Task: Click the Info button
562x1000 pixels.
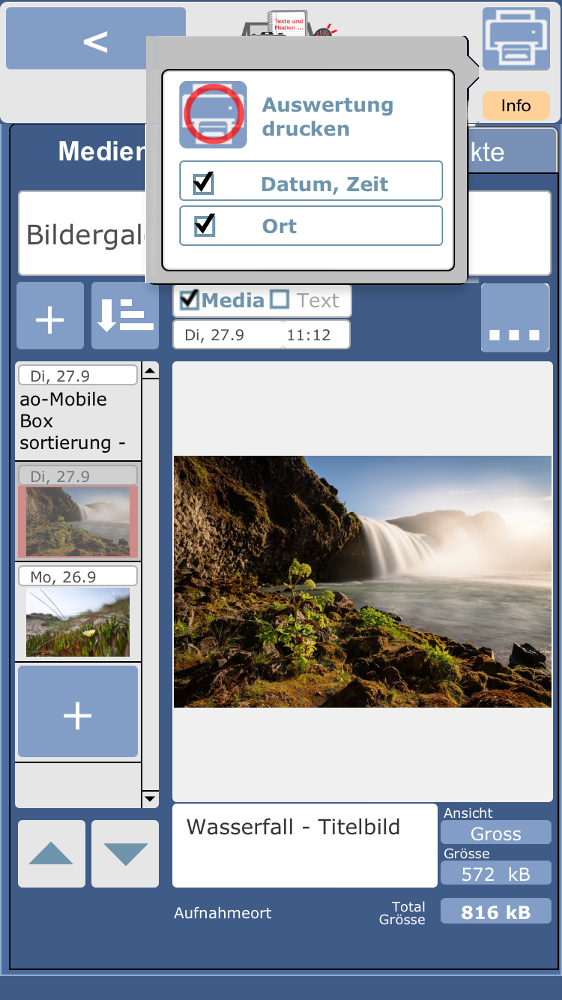Action: [x=515, y=105]
